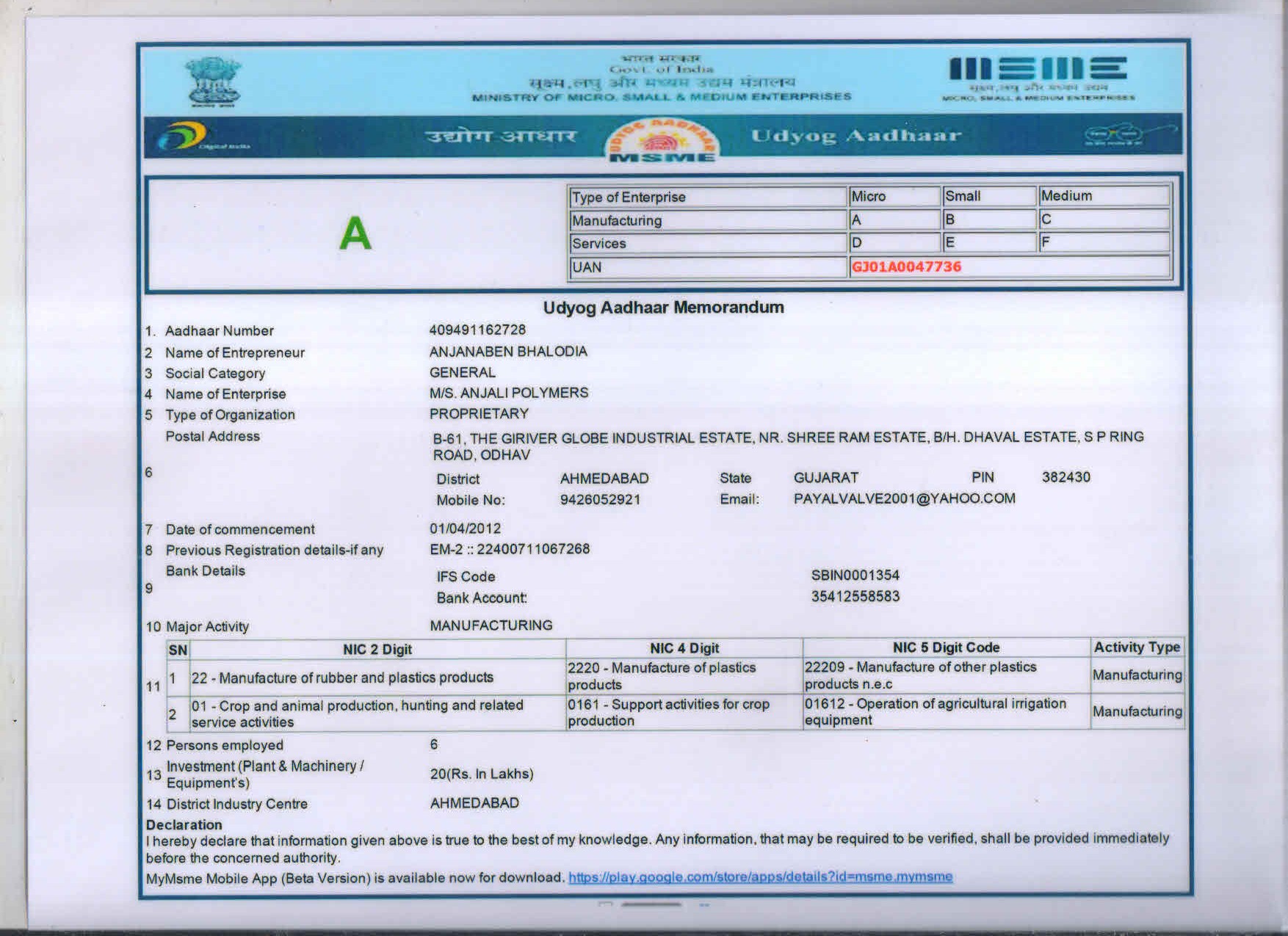This screenshot has height=936, width=1288.
Task: Click the NIC 2 Digit column header
Action: click(x=377, y=649)
